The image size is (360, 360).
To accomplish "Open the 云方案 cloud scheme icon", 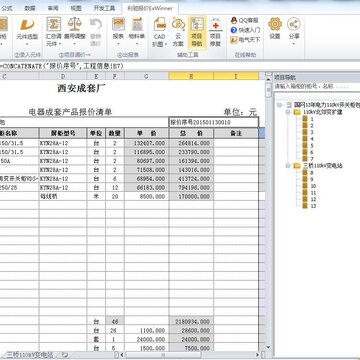I will tap(178, 25).
